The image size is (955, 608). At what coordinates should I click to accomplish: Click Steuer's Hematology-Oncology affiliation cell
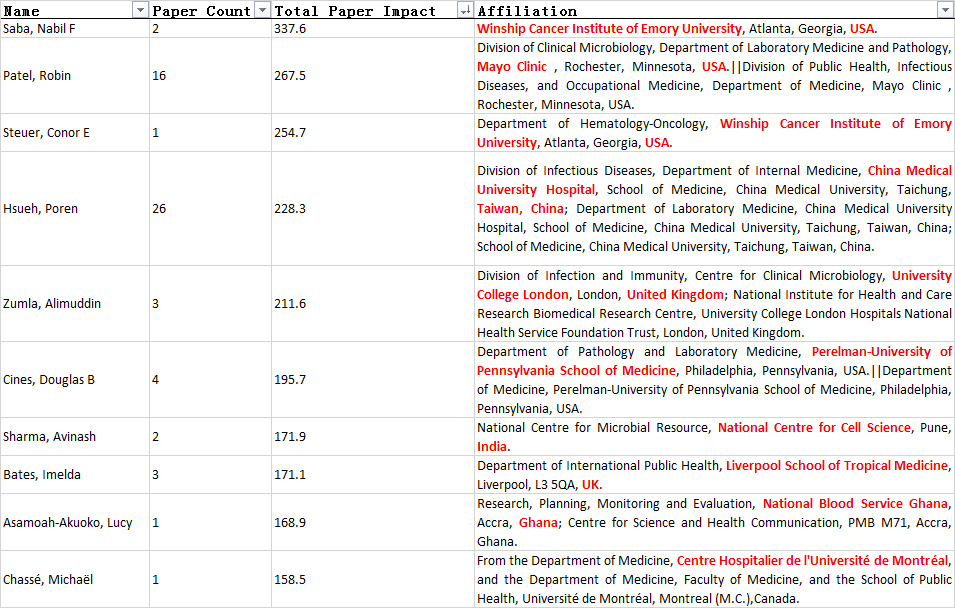coord(714,133)
